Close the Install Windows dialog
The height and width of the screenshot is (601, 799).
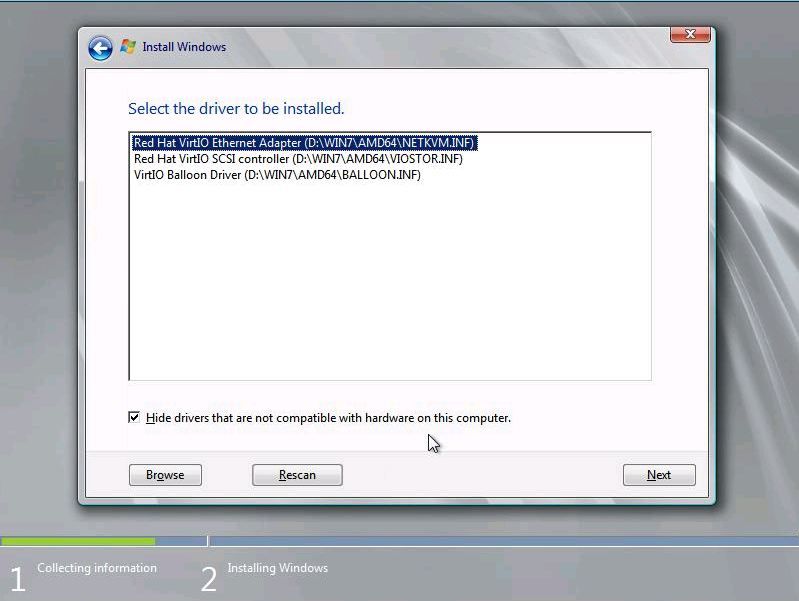[690, 34]
